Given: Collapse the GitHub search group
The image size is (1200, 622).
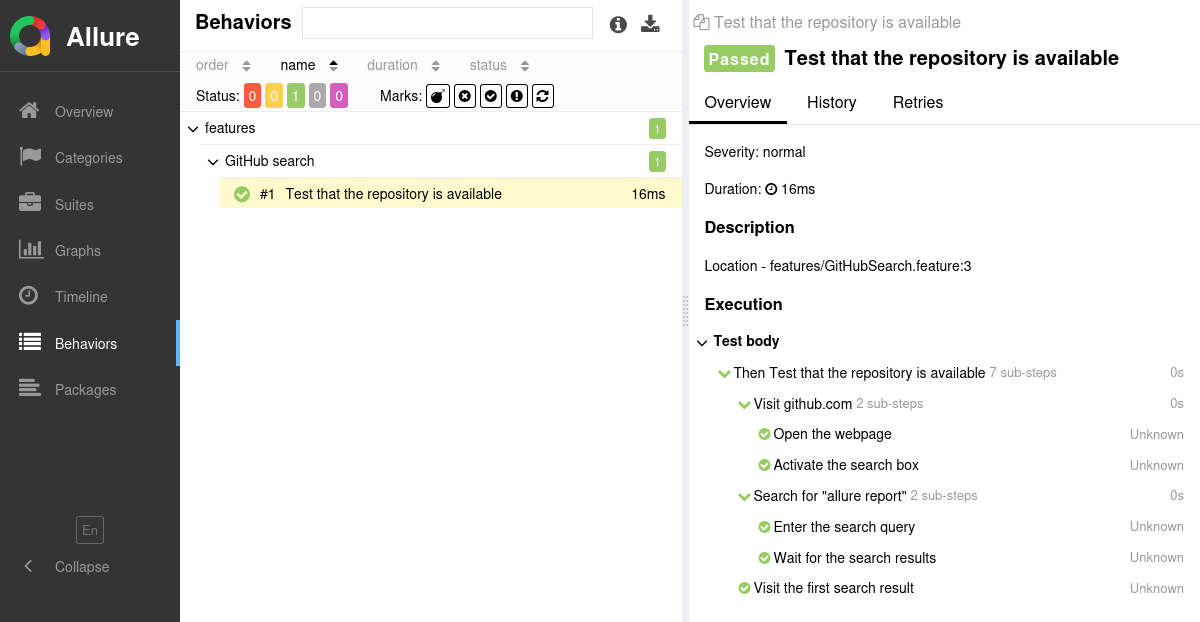Looking at the screenshot, I should click(x=213, y=162).
